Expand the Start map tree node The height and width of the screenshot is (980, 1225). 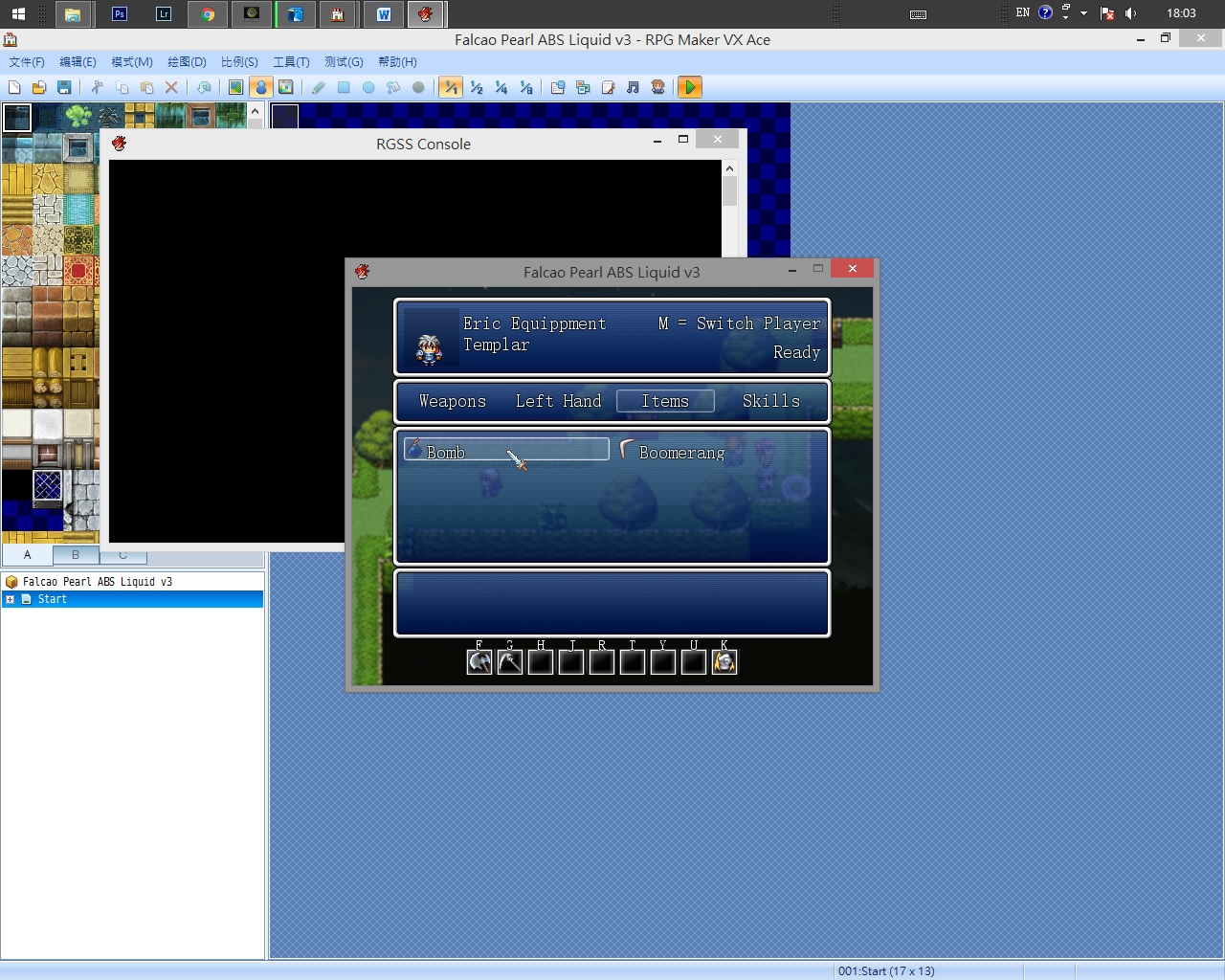coord(10,599)
